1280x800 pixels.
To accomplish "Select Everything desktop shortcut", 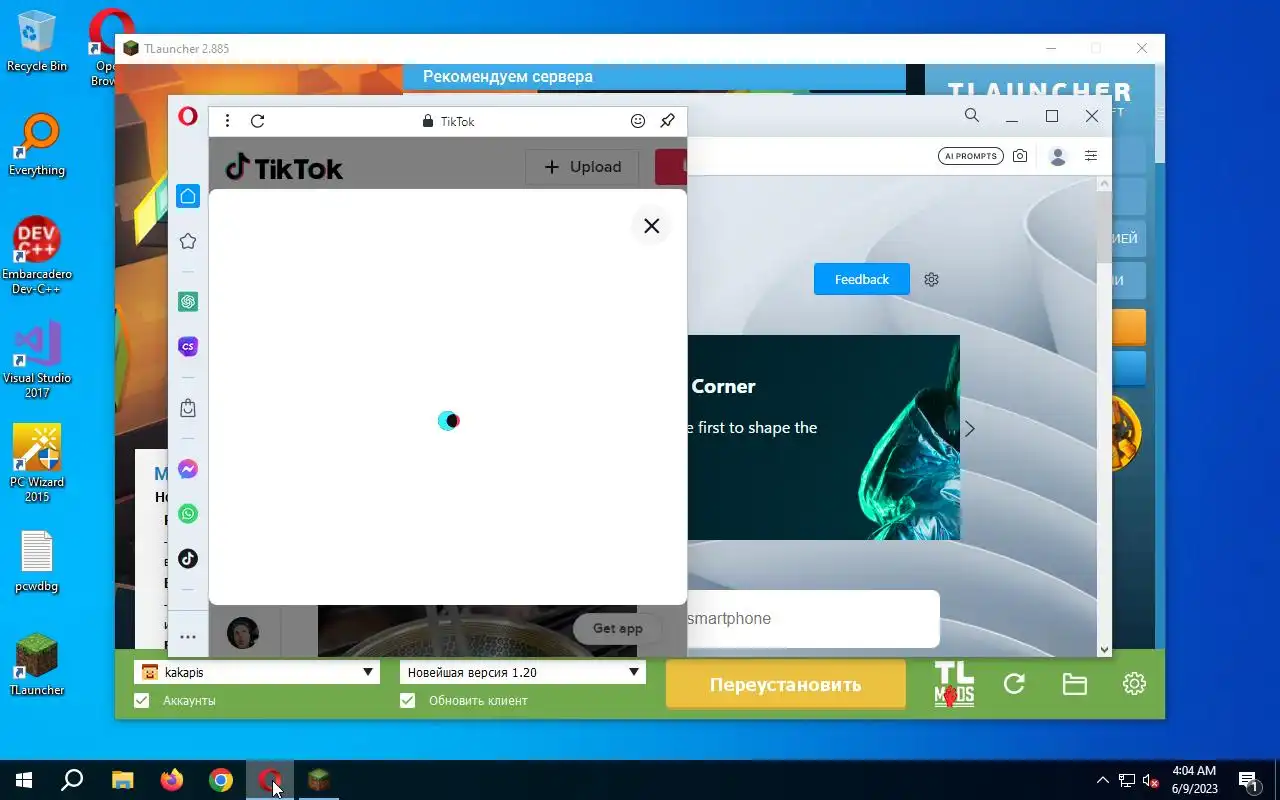I will tap(37, 145).
